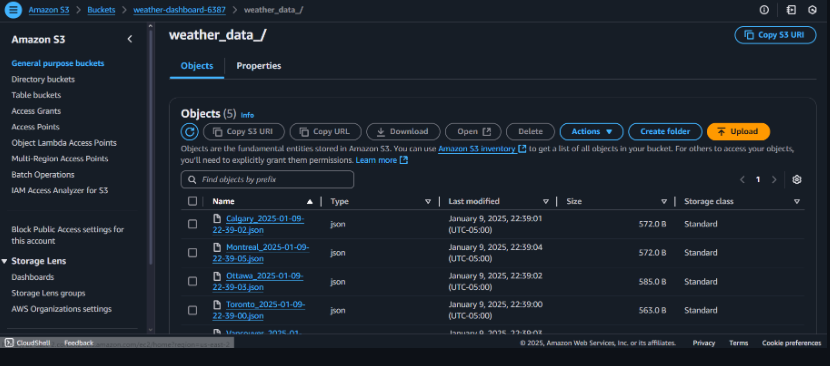Go to Buckets breadcrumb link
The height and width of the screenshot is (366, 830).
[x=101, y=10]
